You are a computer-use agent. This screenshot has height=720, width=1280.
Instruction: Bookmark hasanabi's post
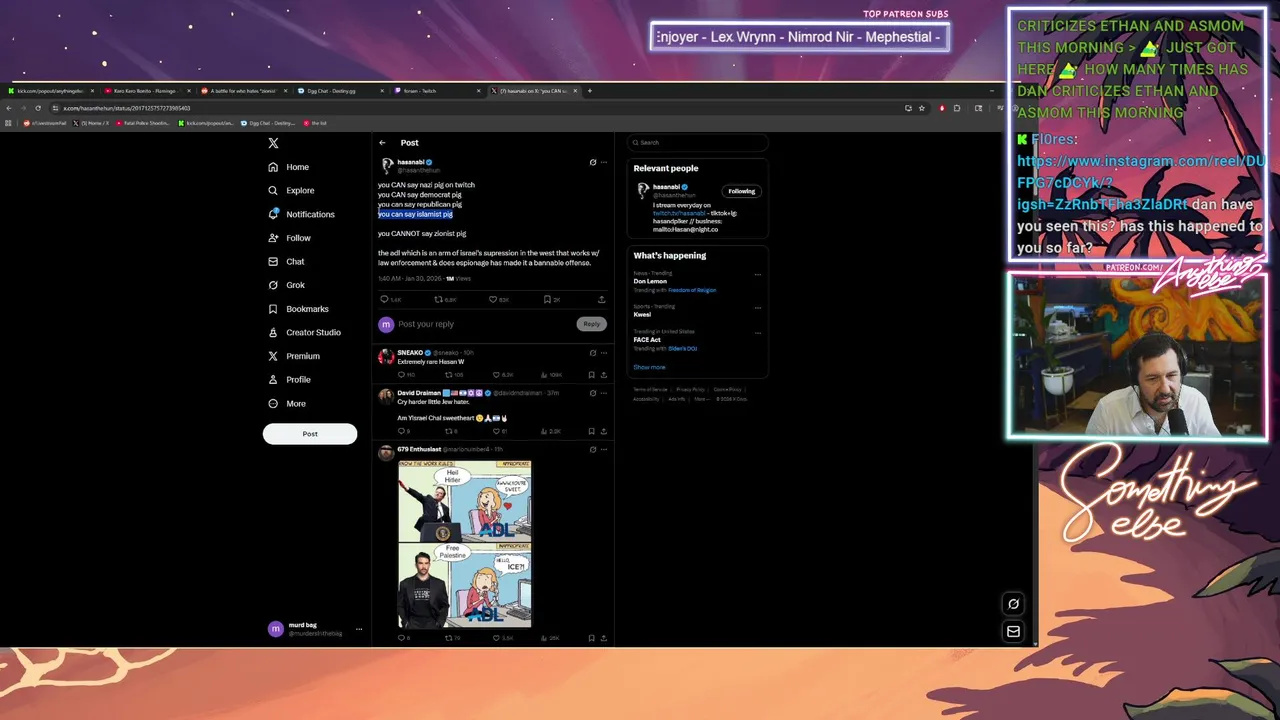click(x=547, y=299)
